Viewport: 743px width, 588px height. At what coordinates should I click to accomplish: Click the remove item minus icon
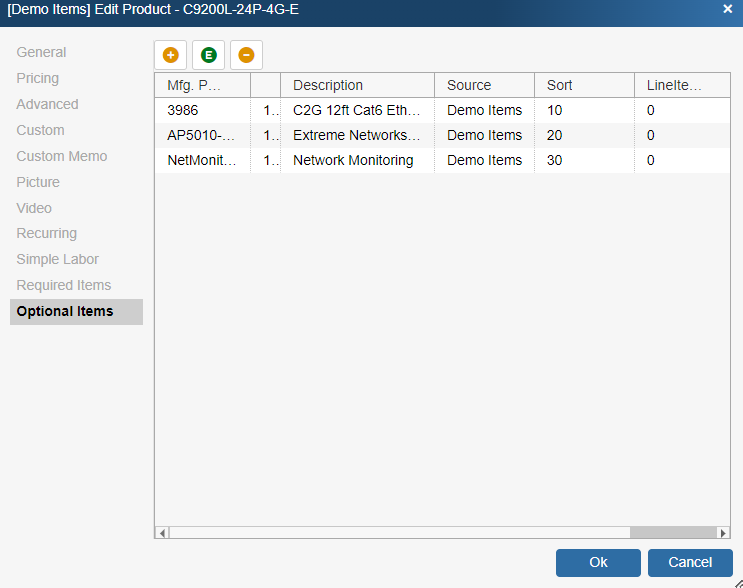[246, 55]
